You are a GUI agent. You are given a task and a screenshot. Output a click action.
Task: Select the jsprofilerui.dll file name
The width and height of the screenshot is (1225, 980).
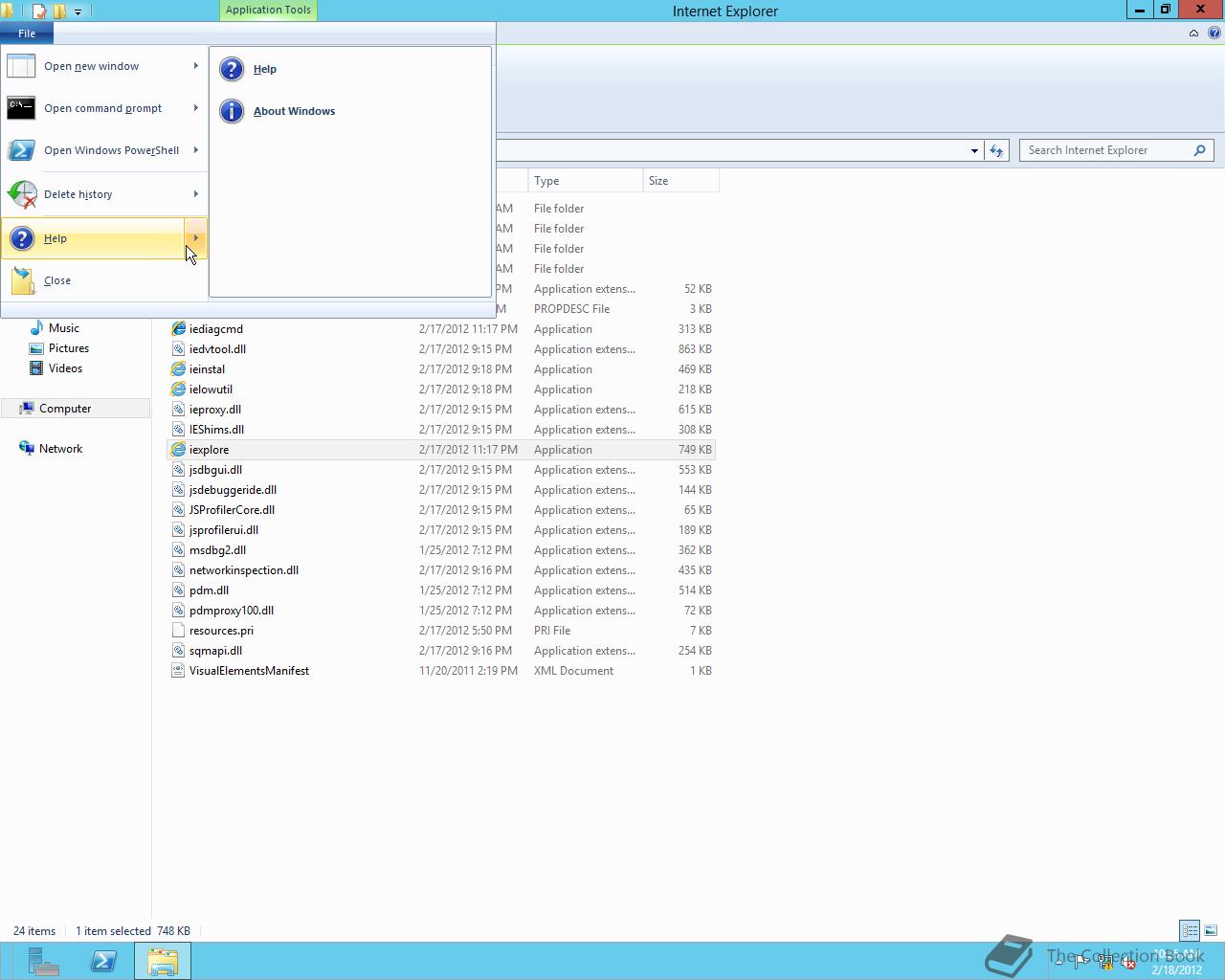224,530
